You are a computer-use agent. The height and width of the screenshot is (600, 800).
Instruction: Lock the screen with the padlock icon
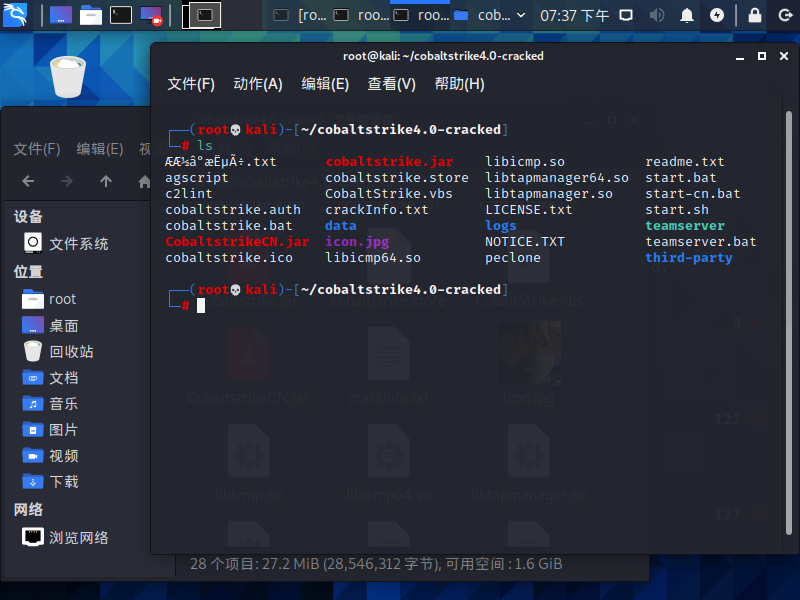click(x=754, y=15)
